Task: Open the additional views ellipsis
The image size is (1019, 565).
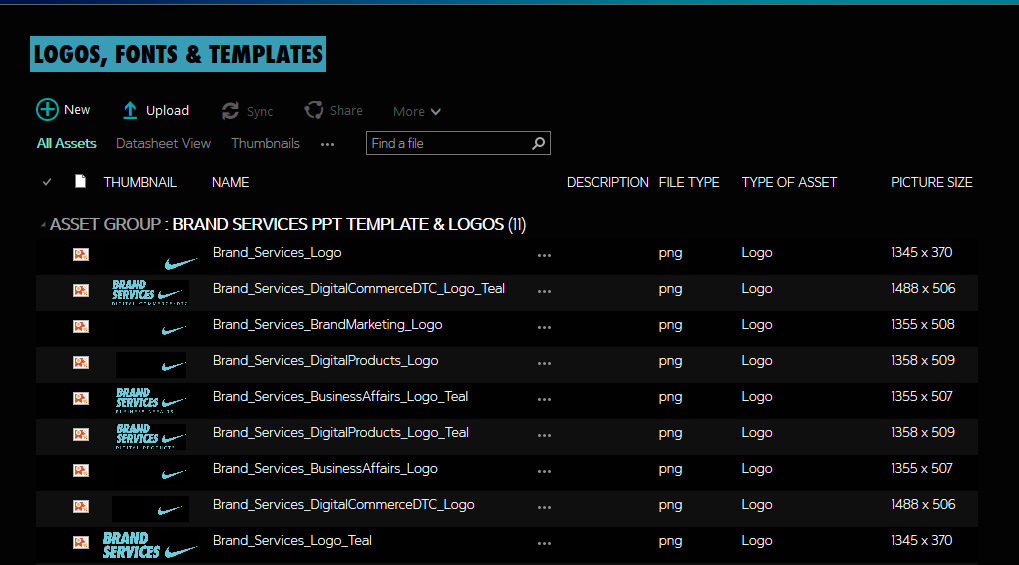Action: [328, 144]
